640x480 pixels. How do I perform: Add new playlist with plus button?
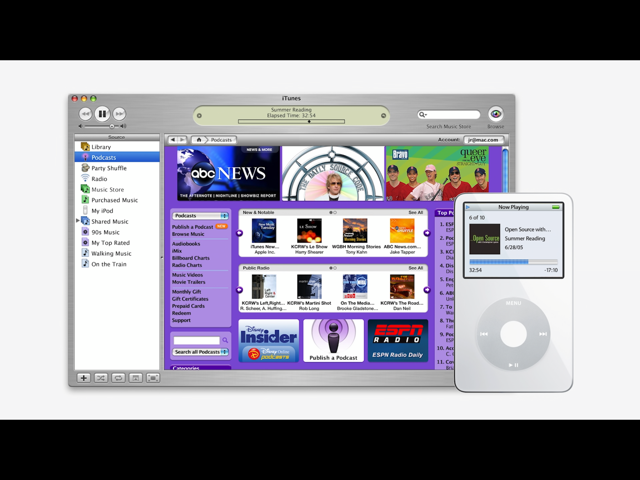[x=84, y=378]
